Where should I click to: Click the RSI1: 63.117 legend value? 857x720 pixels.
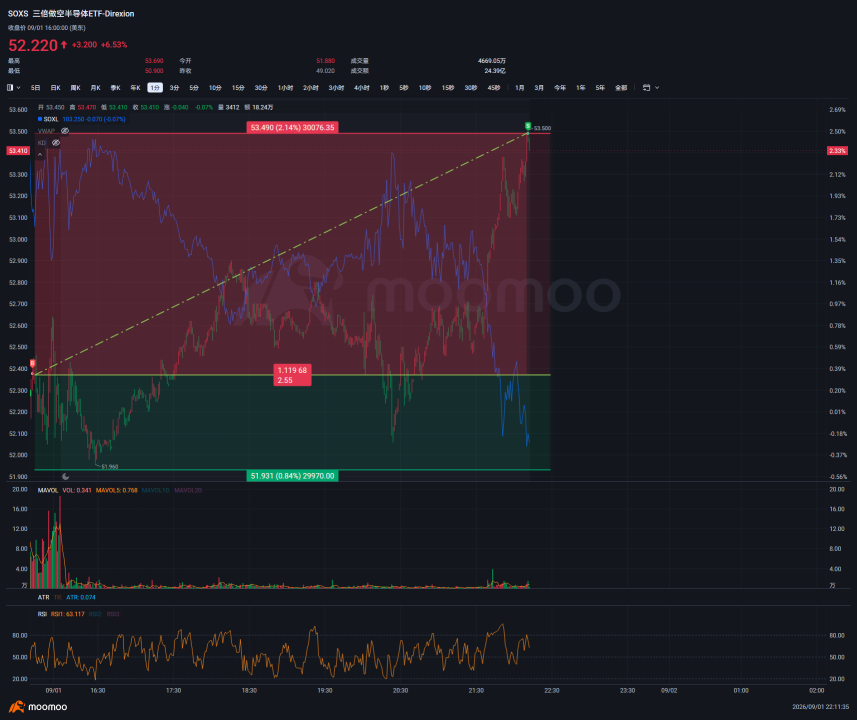68,614
